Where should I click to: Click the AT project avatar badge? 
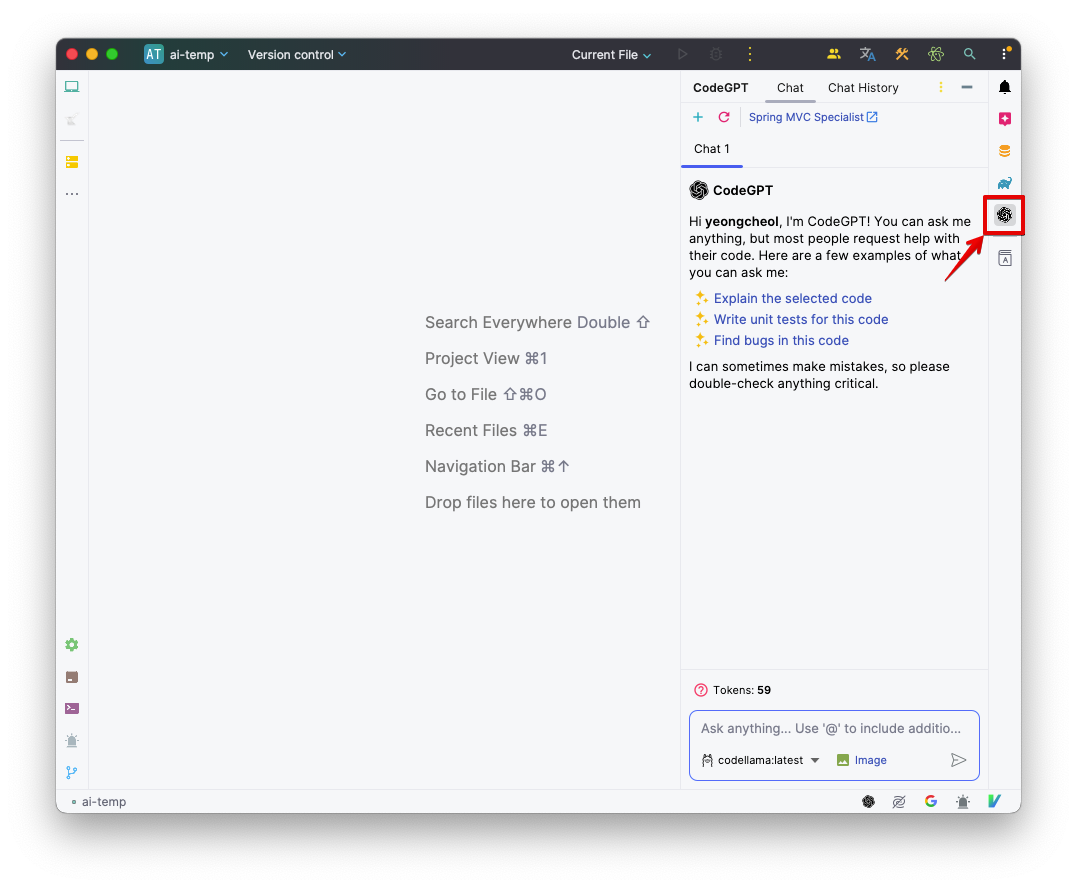(153, 54)
